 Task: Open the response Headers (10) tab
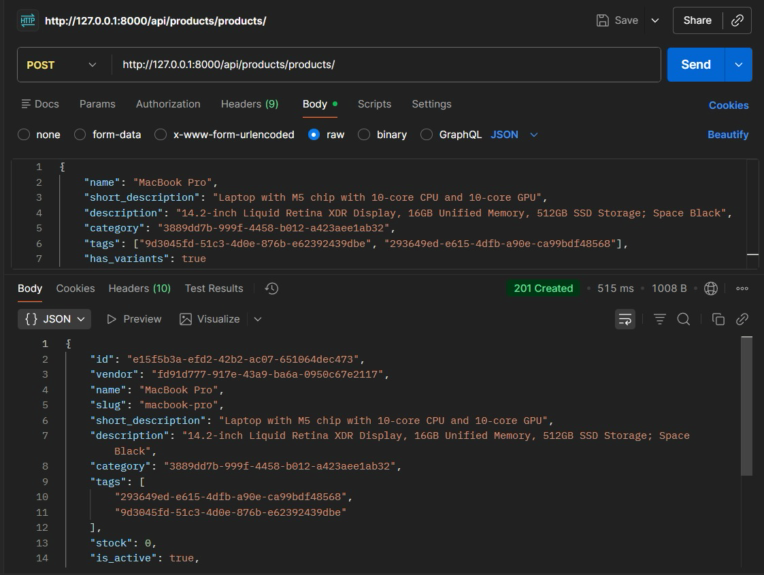pos(139,288)
